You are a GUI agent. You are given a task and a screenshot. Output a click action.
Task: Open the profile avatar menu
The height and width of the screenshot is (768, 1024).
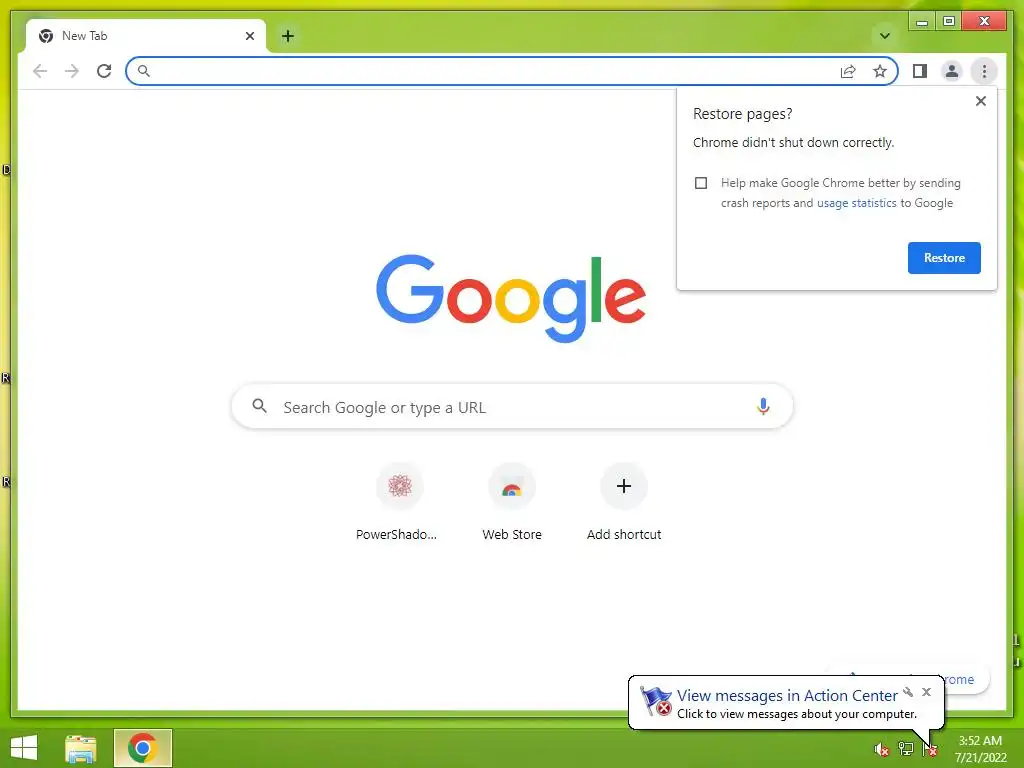click(x=952, y=71)
